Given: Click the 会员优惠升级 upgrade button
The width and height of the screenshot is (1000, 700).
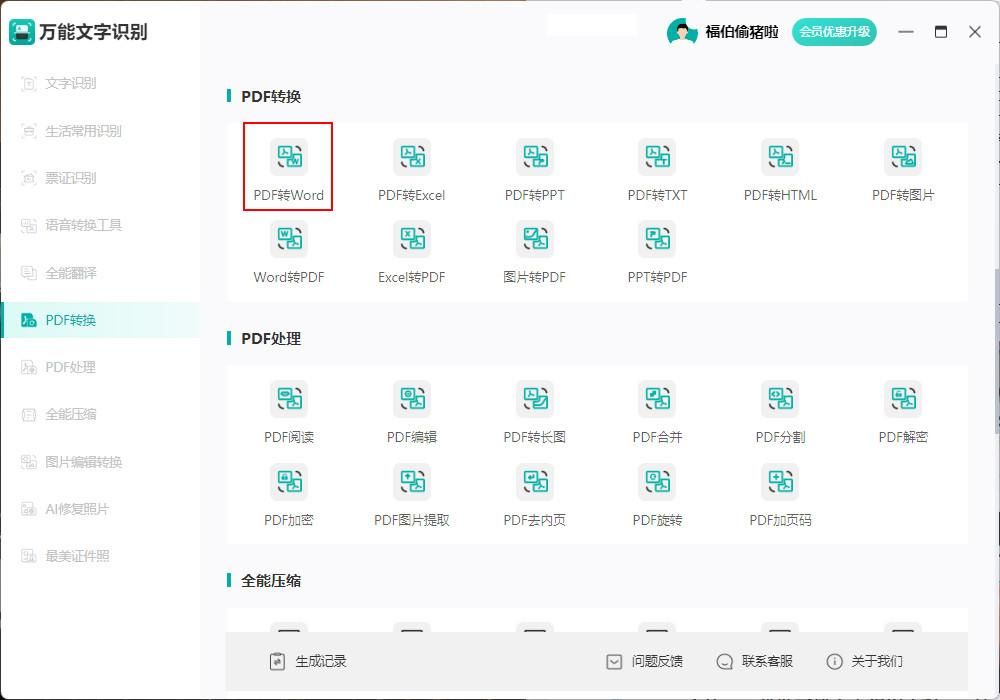Looking at the screenshot, I should point(835,31).
